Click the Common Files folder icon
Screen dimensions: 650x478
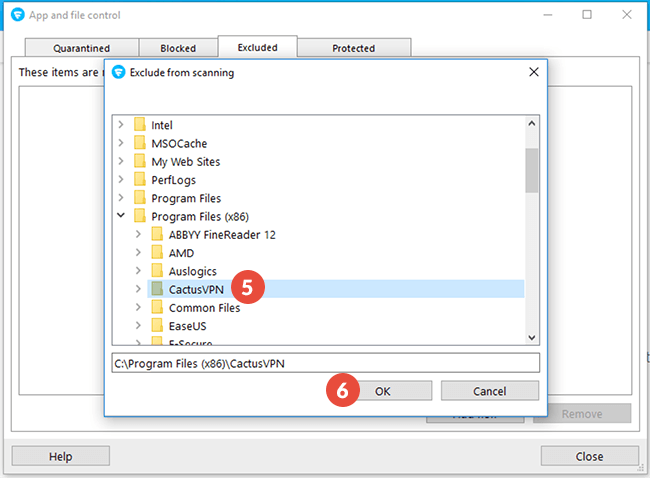[157, 307]
